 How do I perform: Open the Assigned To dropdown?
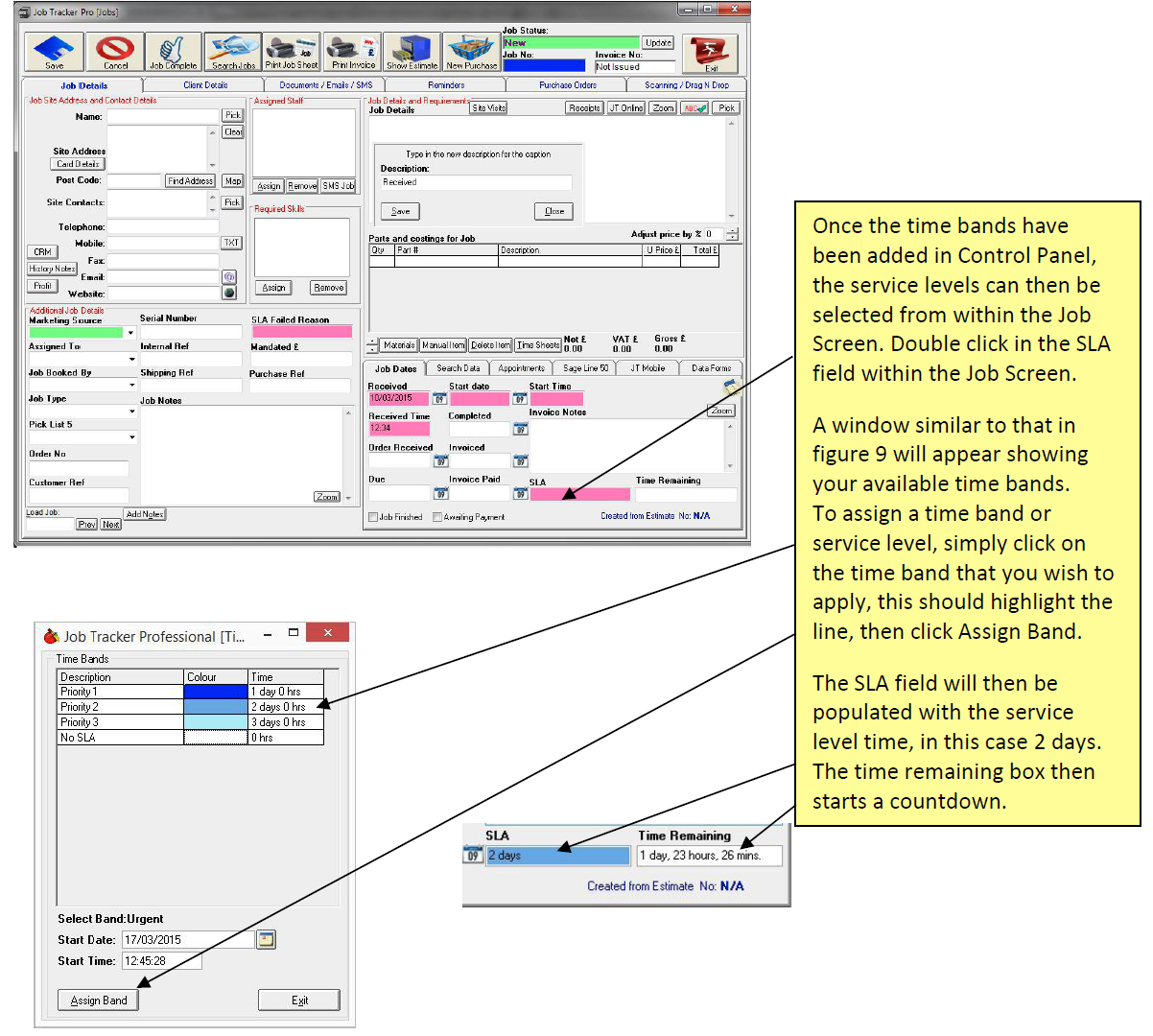[131, 359]
